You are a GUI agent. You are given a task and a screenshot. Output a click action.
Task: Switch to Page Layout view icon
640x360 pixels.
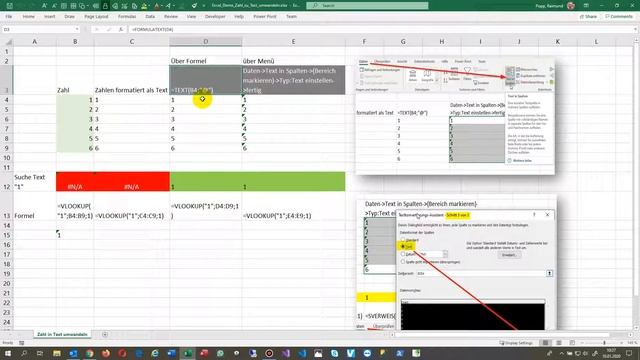[x=559, y=343]
